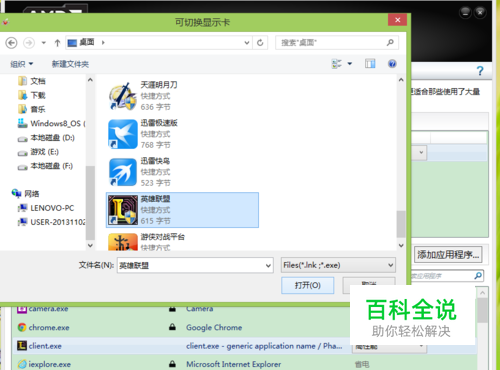
Task: Select LENOVO-PC network computer
Action: coord(46,208)
